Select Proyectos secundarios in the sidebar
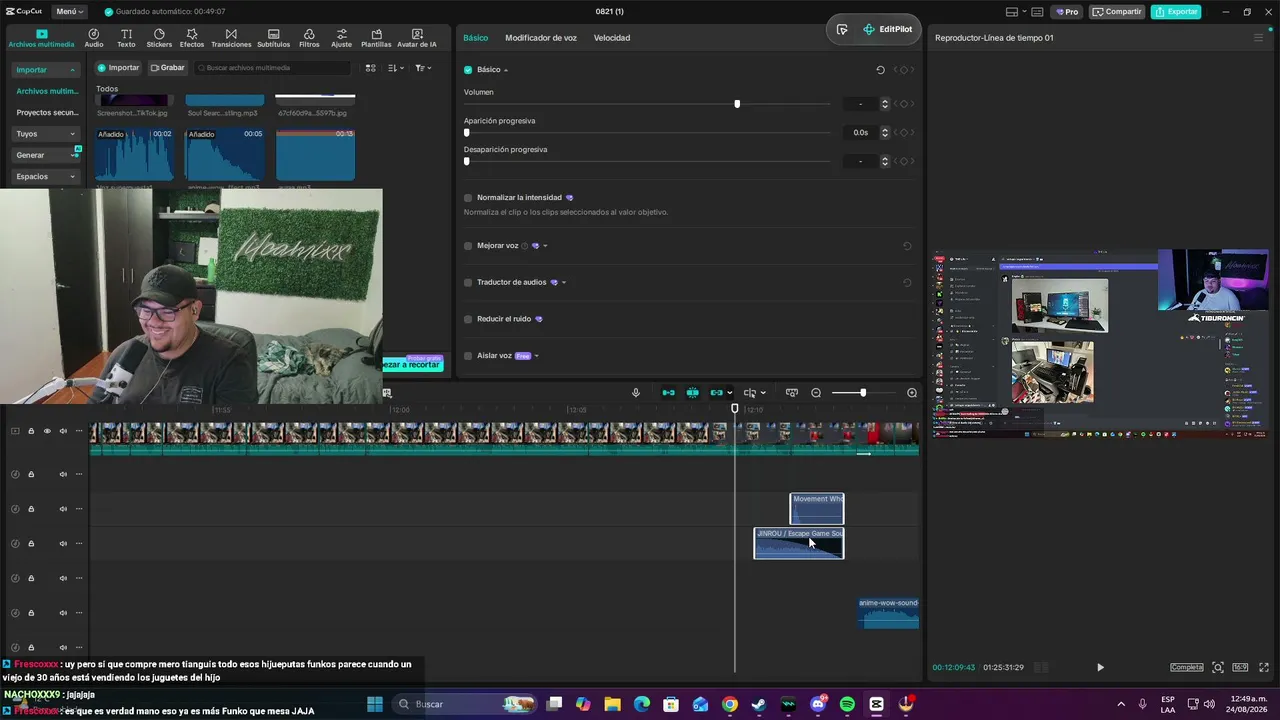 point(47,112)
